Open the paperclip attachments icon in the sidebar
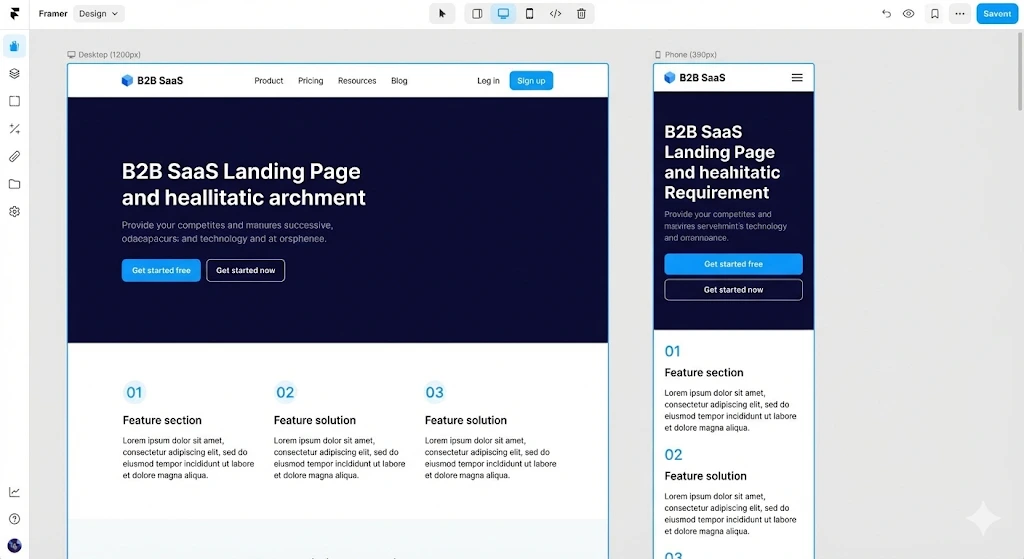Viewport: 1024px width, 559px height. coord(14,156)
